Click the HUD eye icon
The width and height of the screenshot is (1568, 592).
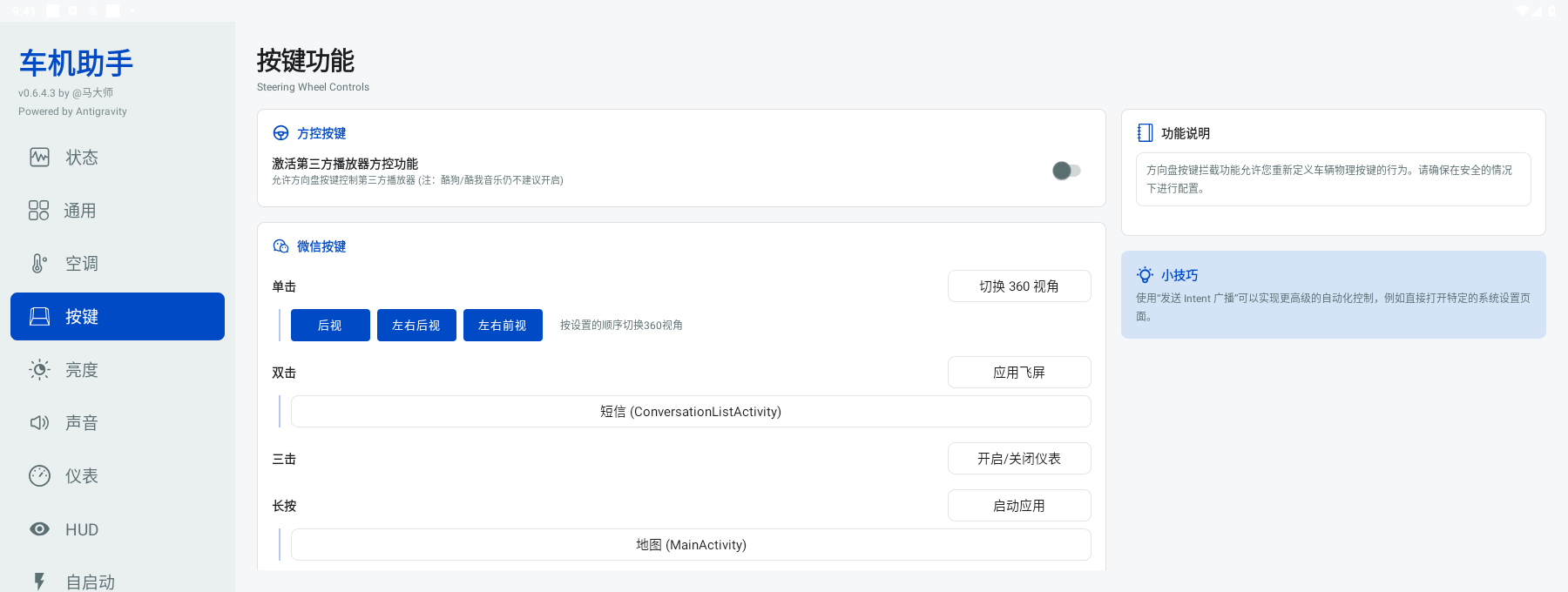[x=39, y=529]
